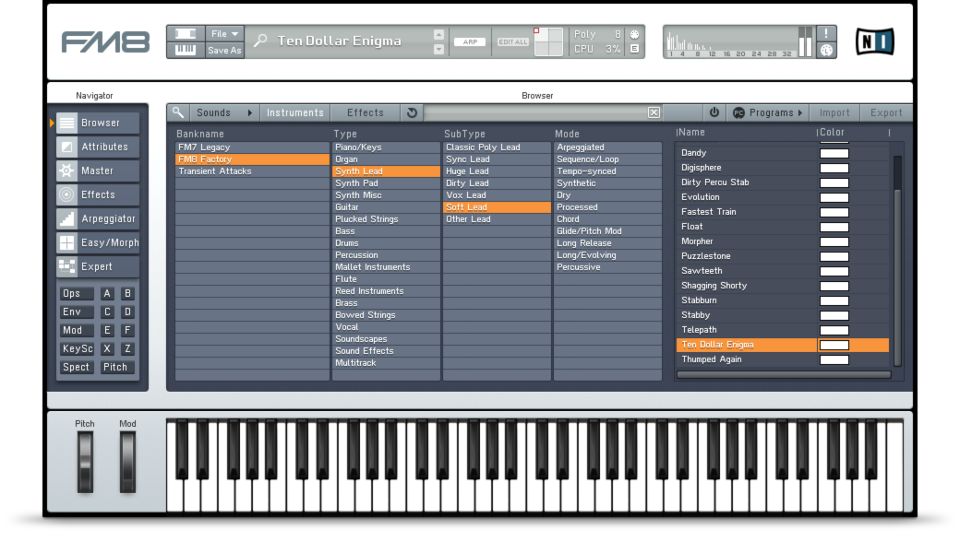
Task: Click the Native Instruments logo
Action: 875,42
